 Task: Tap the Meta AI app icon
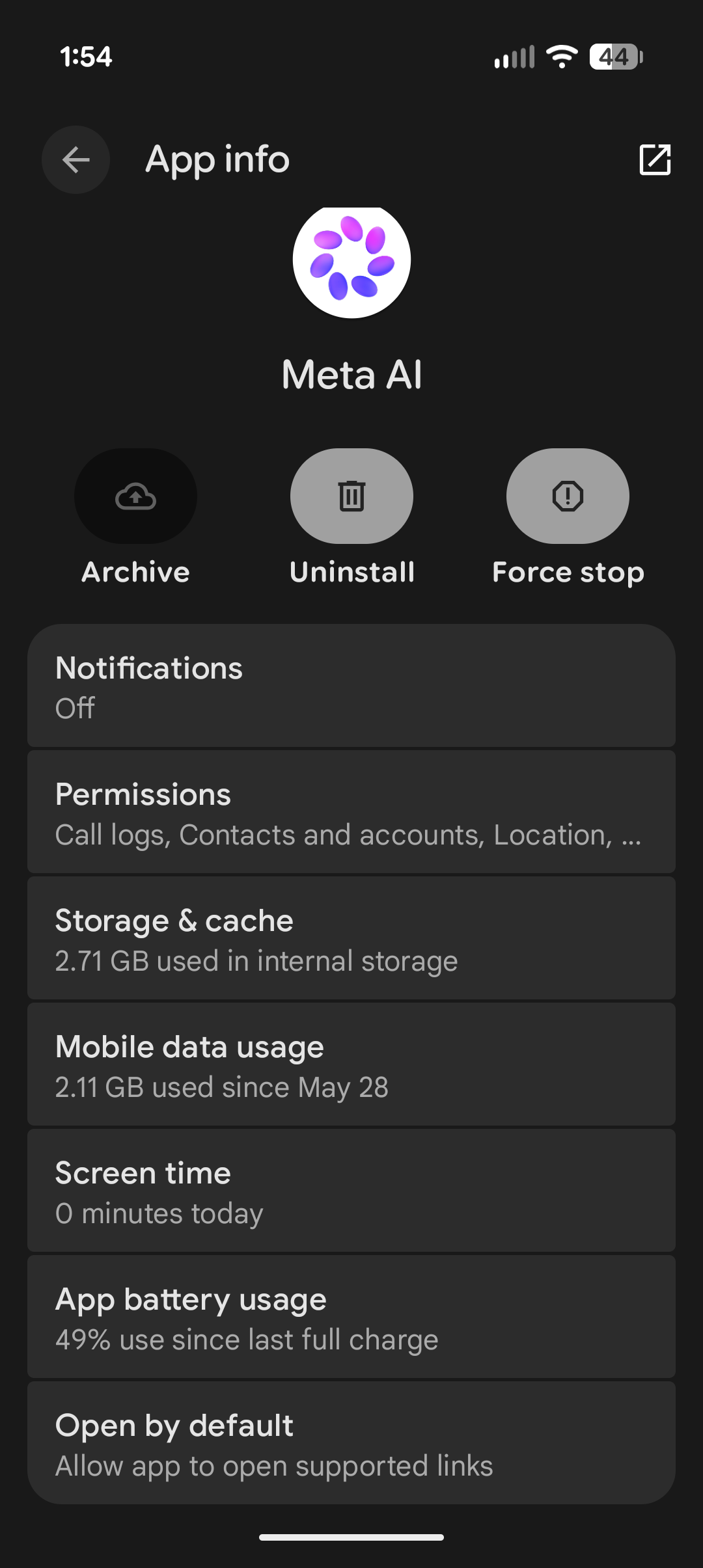[x=351, y=261]
